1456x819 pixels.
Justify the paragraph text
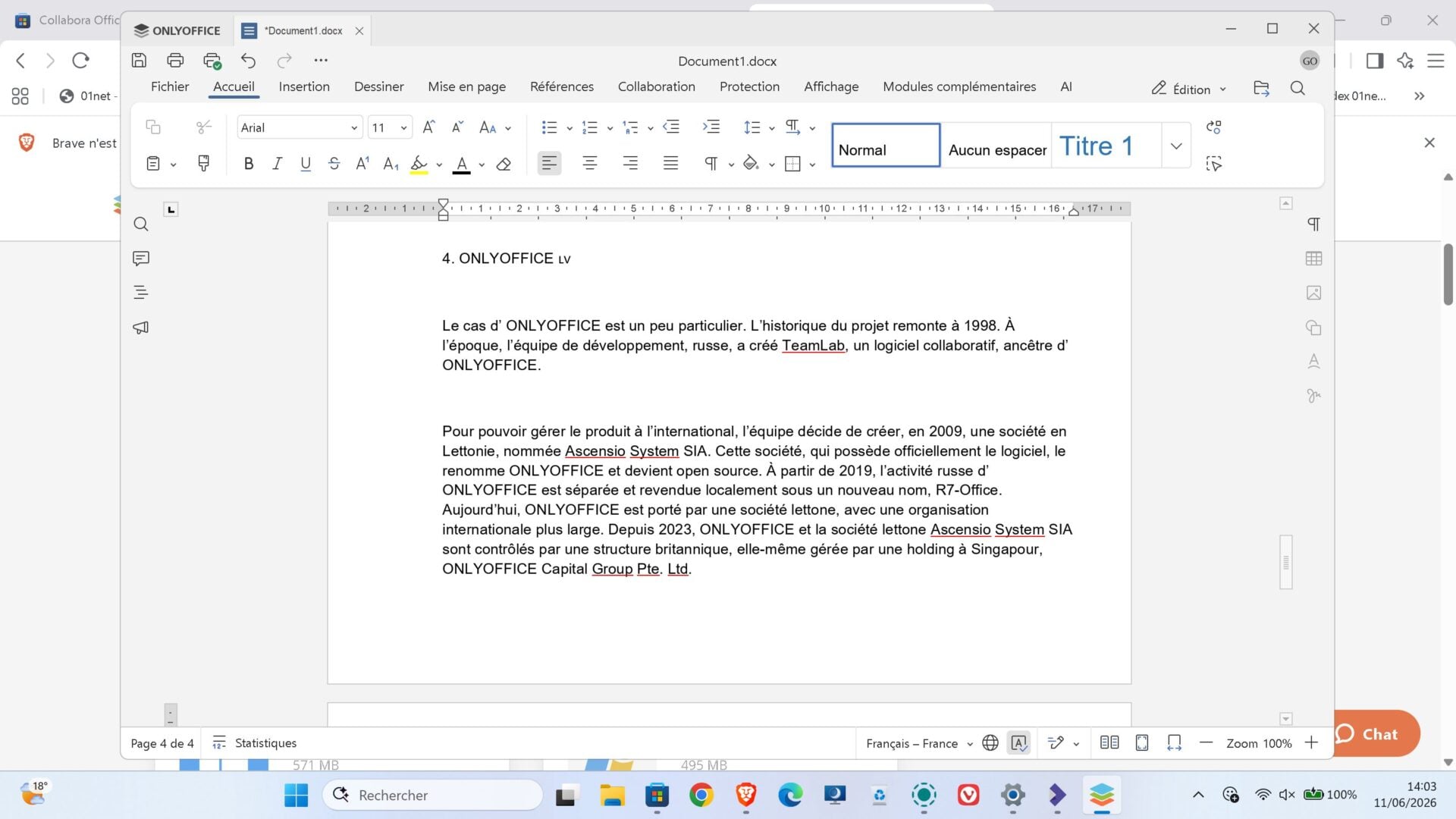(670, 163)
